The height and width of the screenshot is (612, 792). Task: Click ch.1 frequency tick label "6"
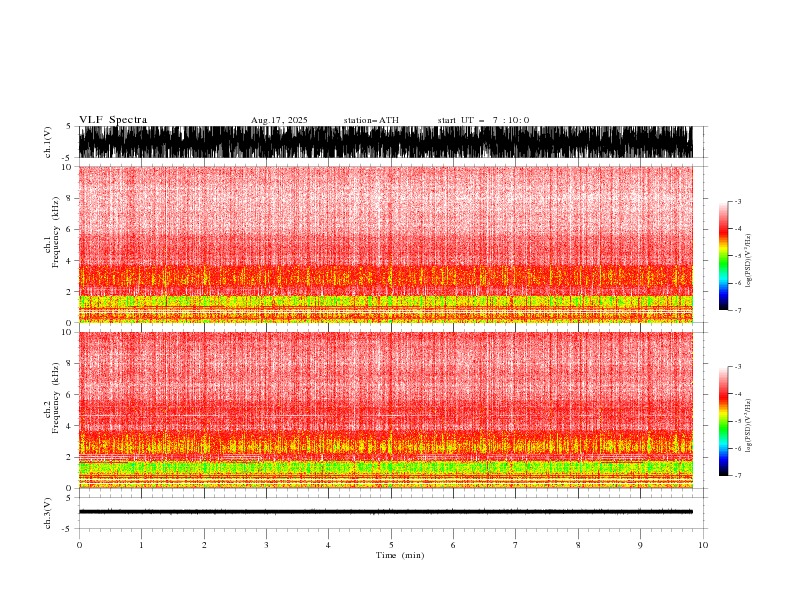[69, 229]
